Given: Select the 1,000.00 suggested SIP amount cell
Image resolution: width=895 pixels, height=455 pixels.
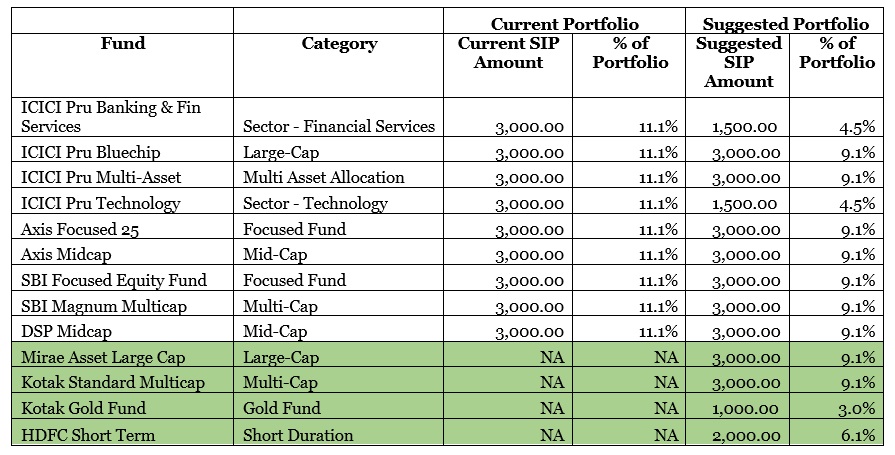Looking at the screenshot, I should tap(746, 409).
